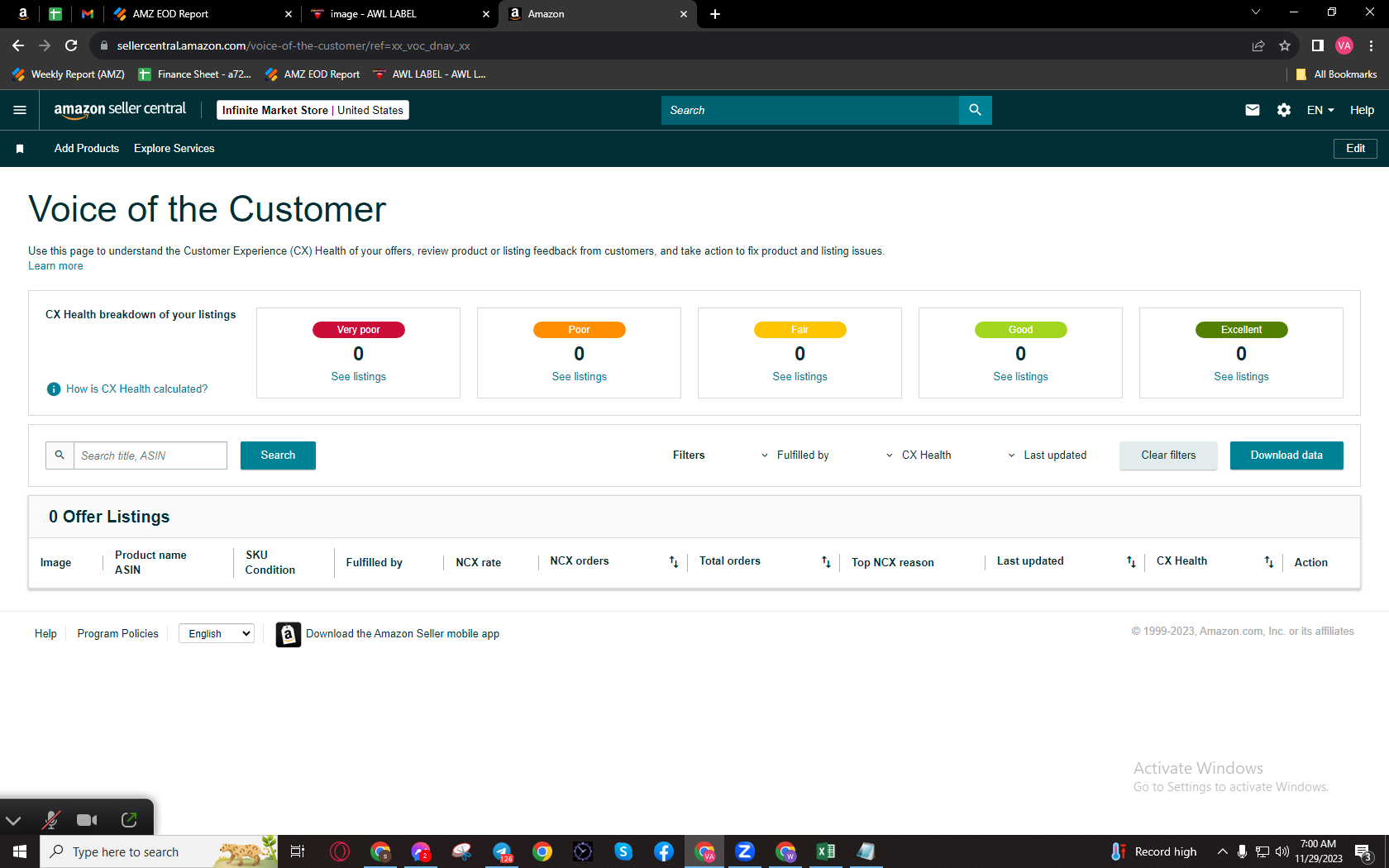1389x868 pixels.
Task: Click the browser address bar URL
Action: 294,45
